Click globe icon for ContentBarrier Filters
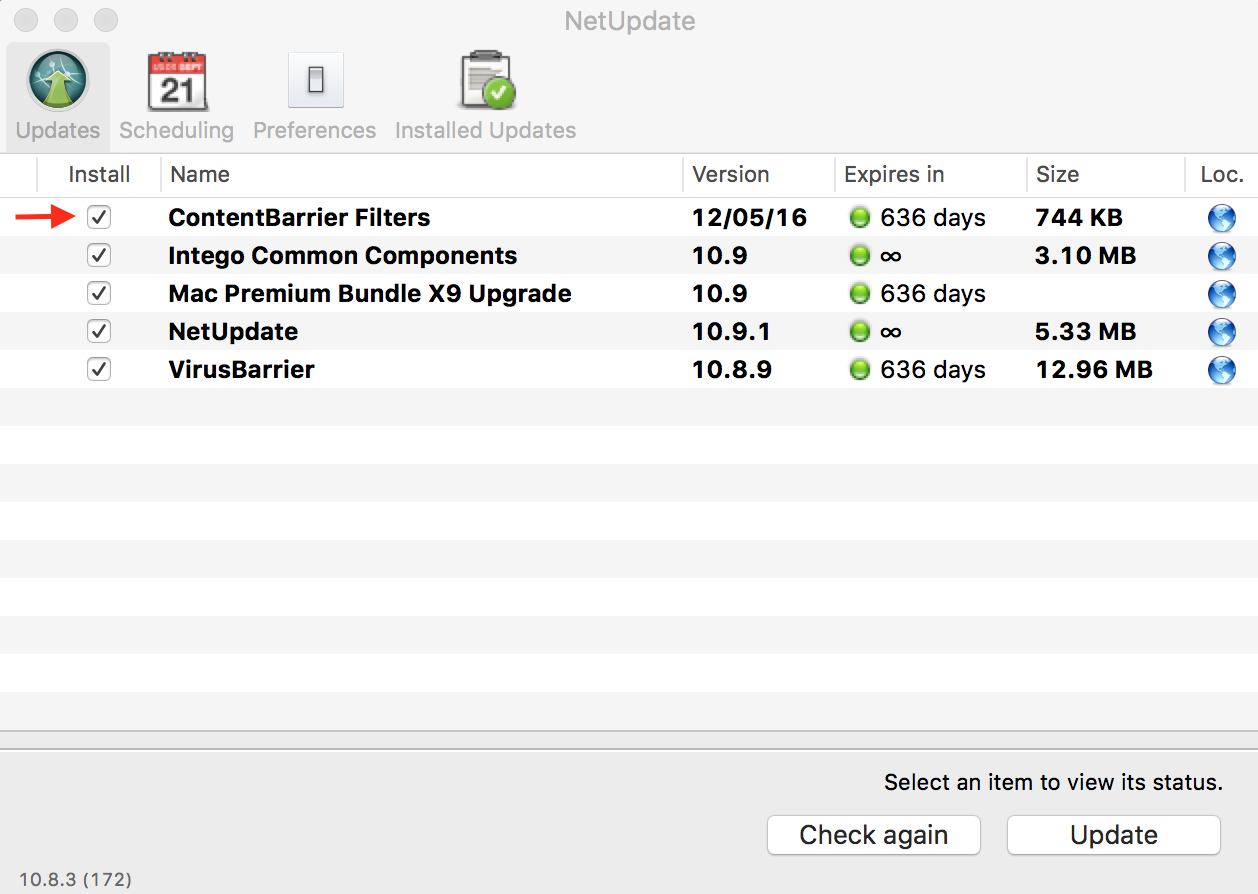The width and height of the screenshot is (1258, 894). click(x=1222, y=218)
